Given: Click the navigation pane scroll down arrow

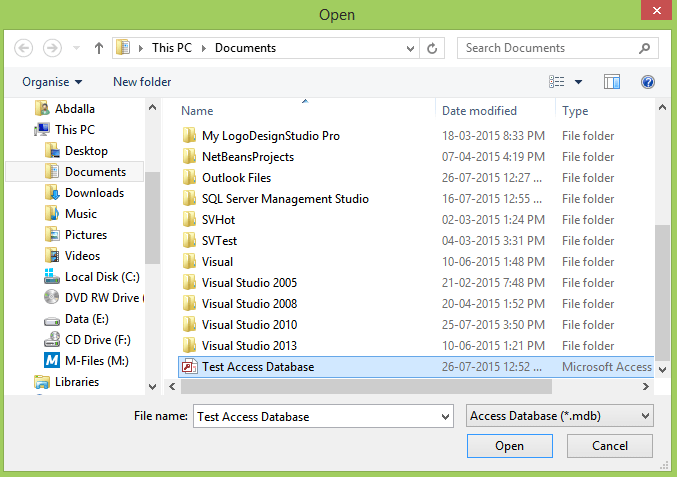Looking at the screenshot, I should (x=152, y=387).
